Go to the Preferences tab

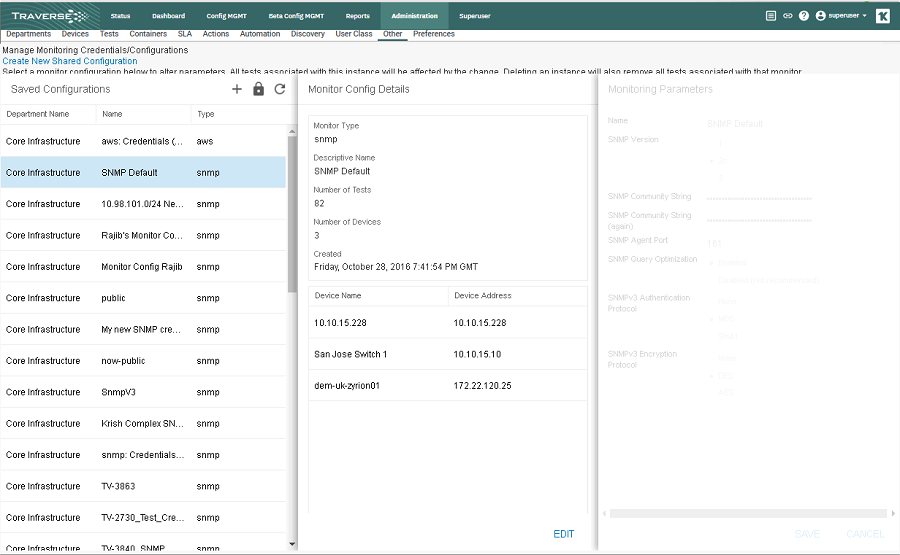tap(434, 34)
